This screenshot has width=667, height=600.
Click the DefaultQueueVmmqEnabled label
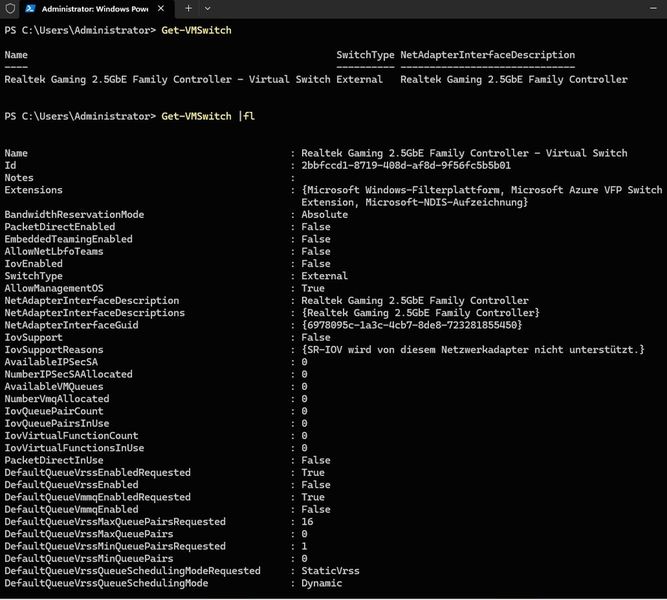pyautogui.click(x=71, y=509)
